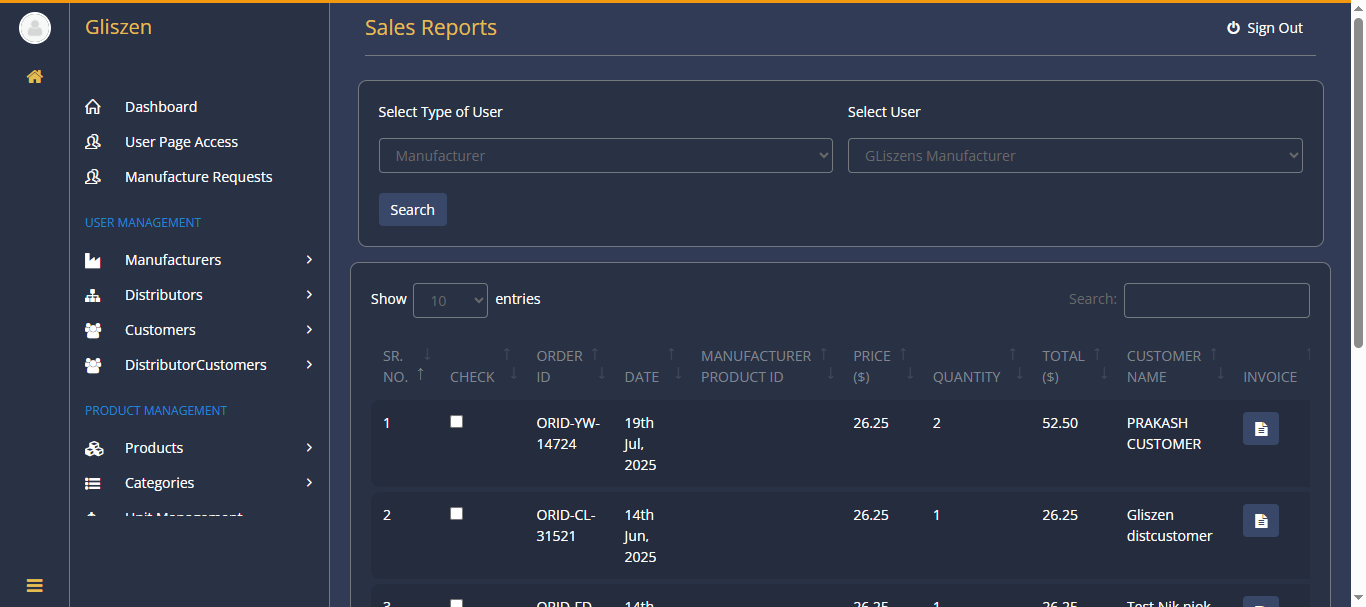The image size is (1366, 607).
Task: Open invoice for Gliszen distcustomer order
Action: tap(1261, 521)
